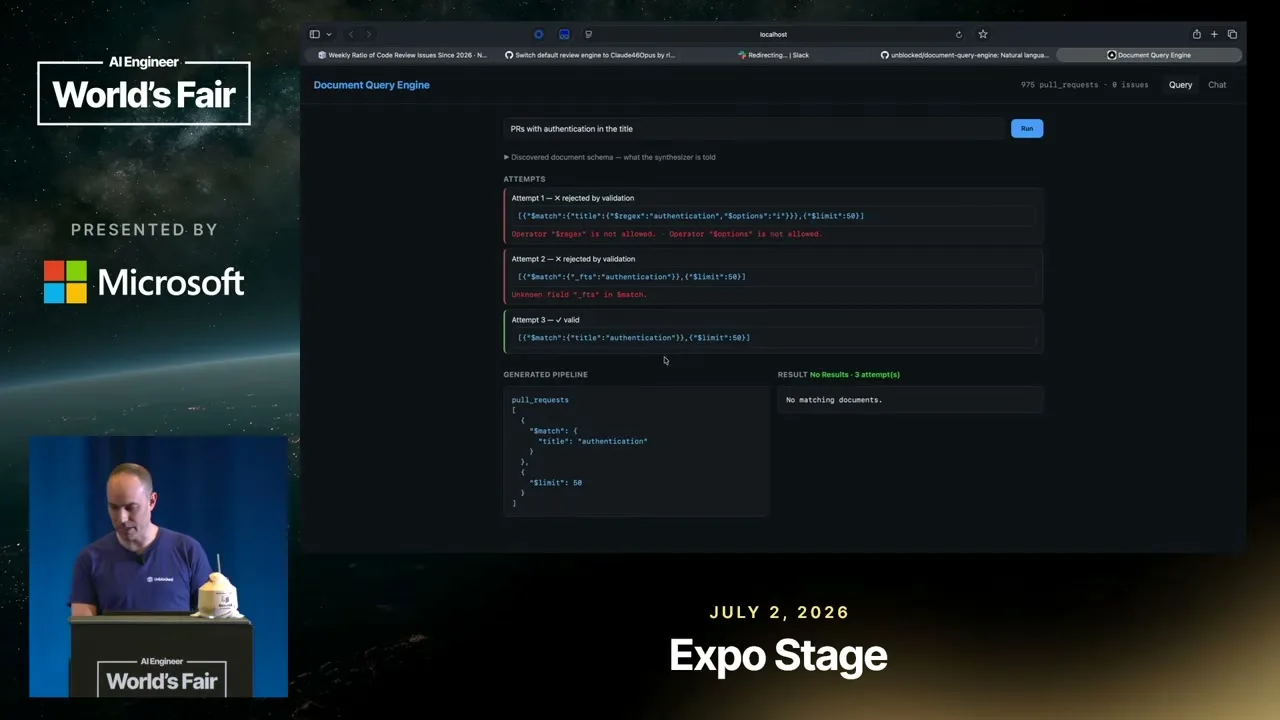The height and width of the screenshot is (720, 1280).
Task: Toggle the browser sidebar icon
Action: tap(315, 34)
